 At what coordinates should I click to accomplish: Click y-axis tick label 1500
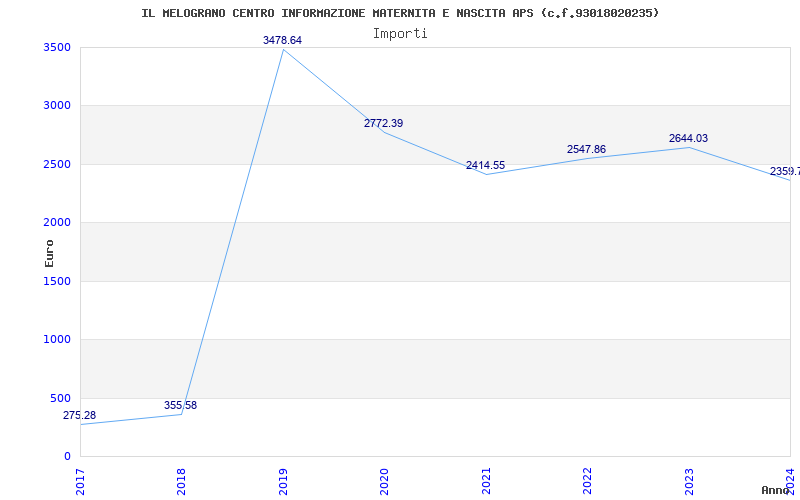(x=57, y=281)
